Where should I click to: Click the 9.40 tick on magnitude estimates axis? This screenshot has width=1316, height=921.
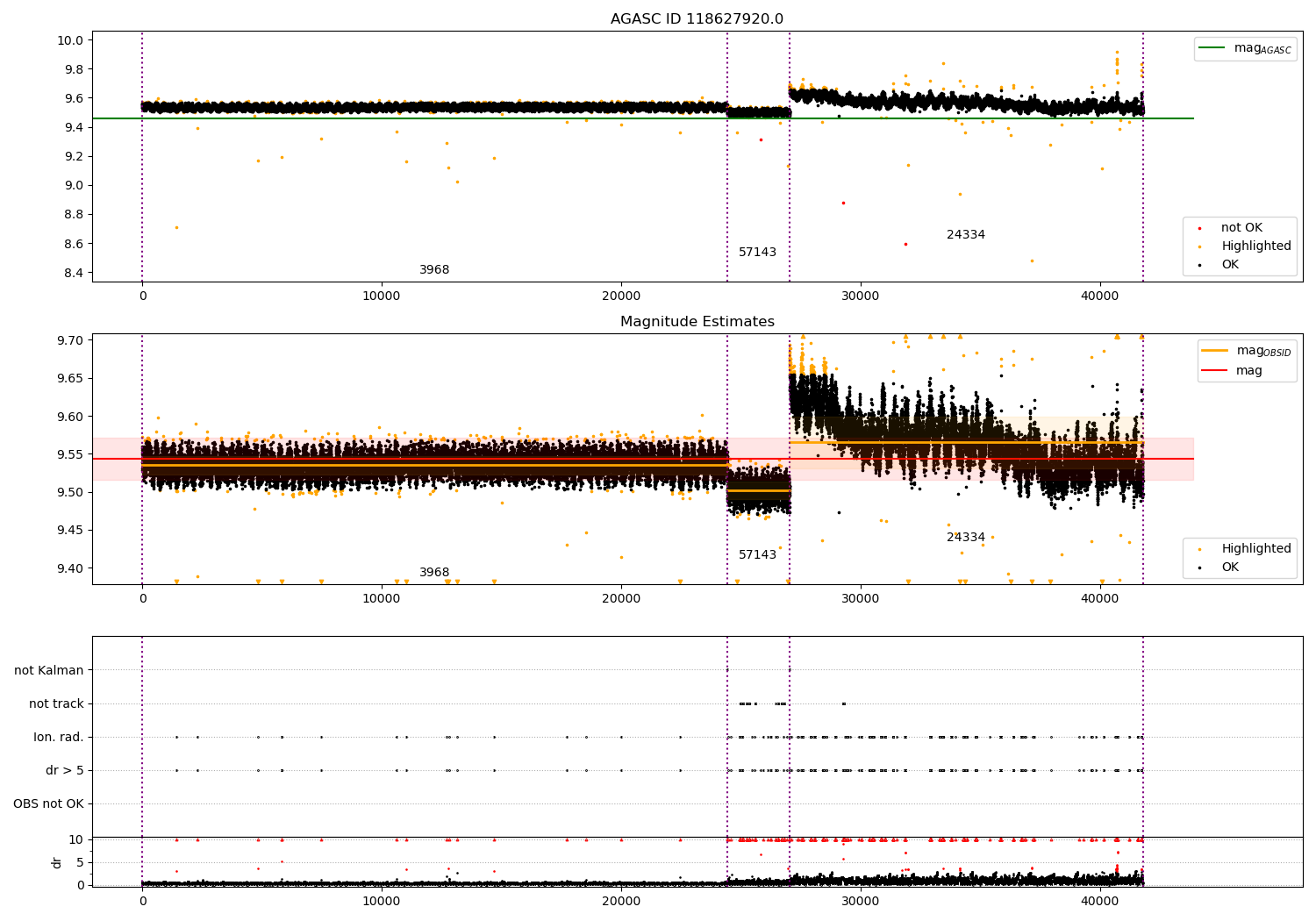70,568
